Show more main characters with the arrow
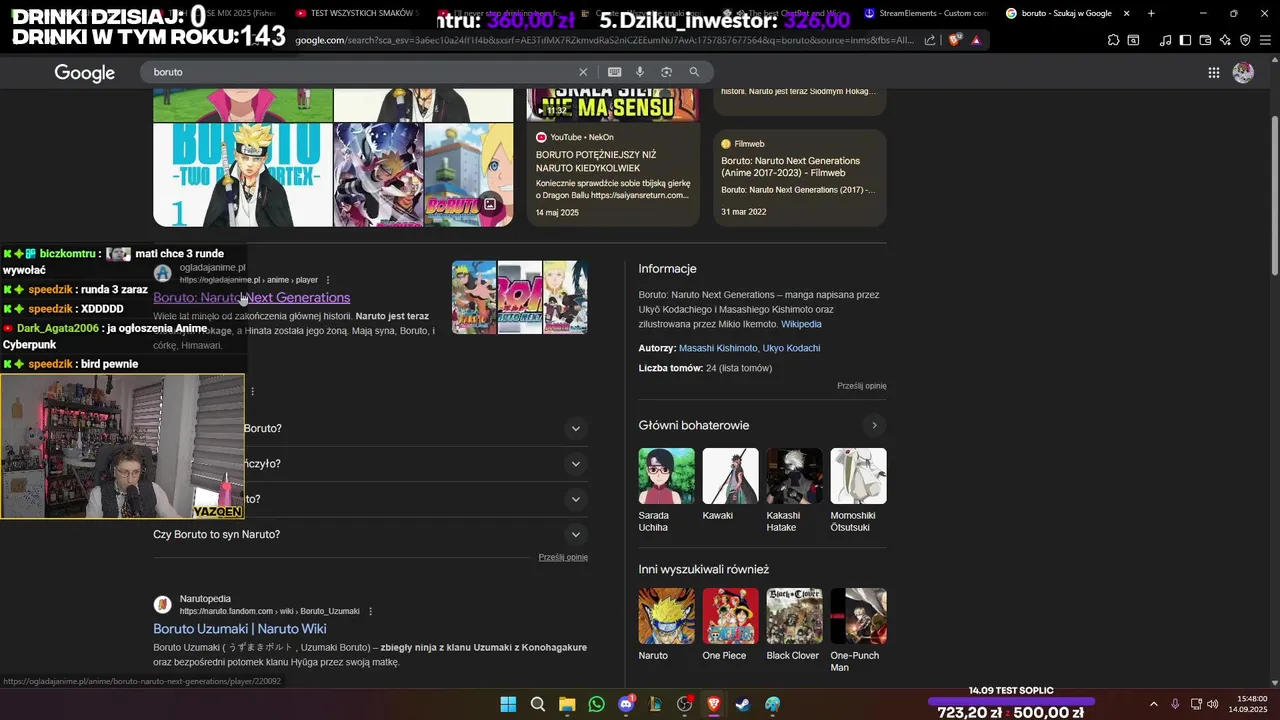The image size is (1280, 720). 874,425
